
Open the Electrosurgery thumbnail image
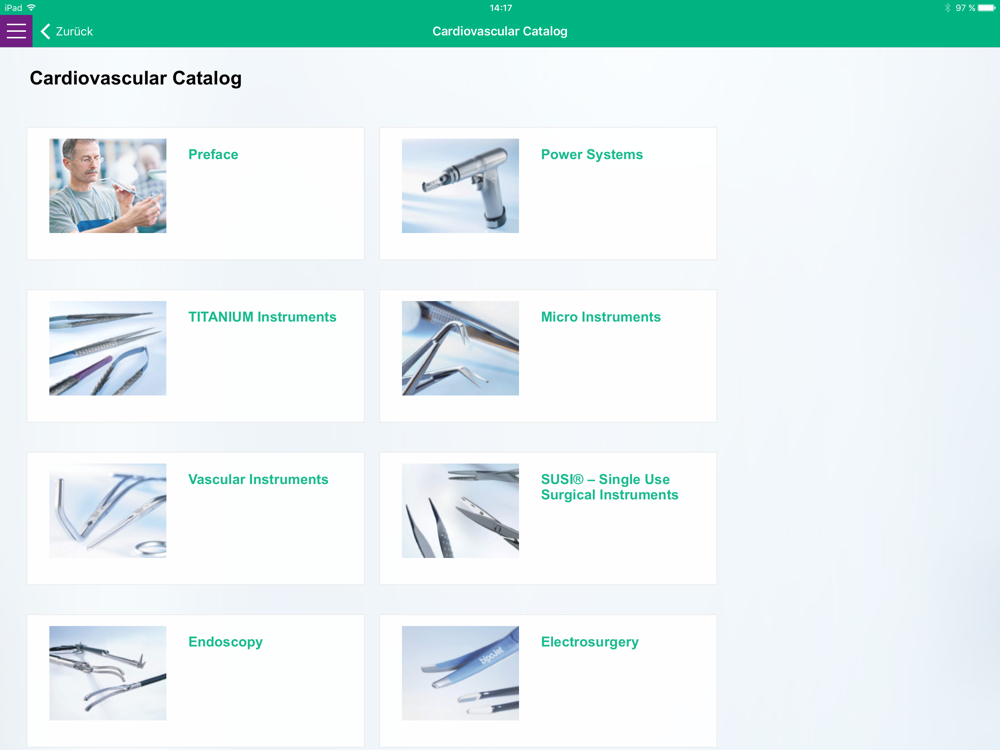tap(460, 673)
